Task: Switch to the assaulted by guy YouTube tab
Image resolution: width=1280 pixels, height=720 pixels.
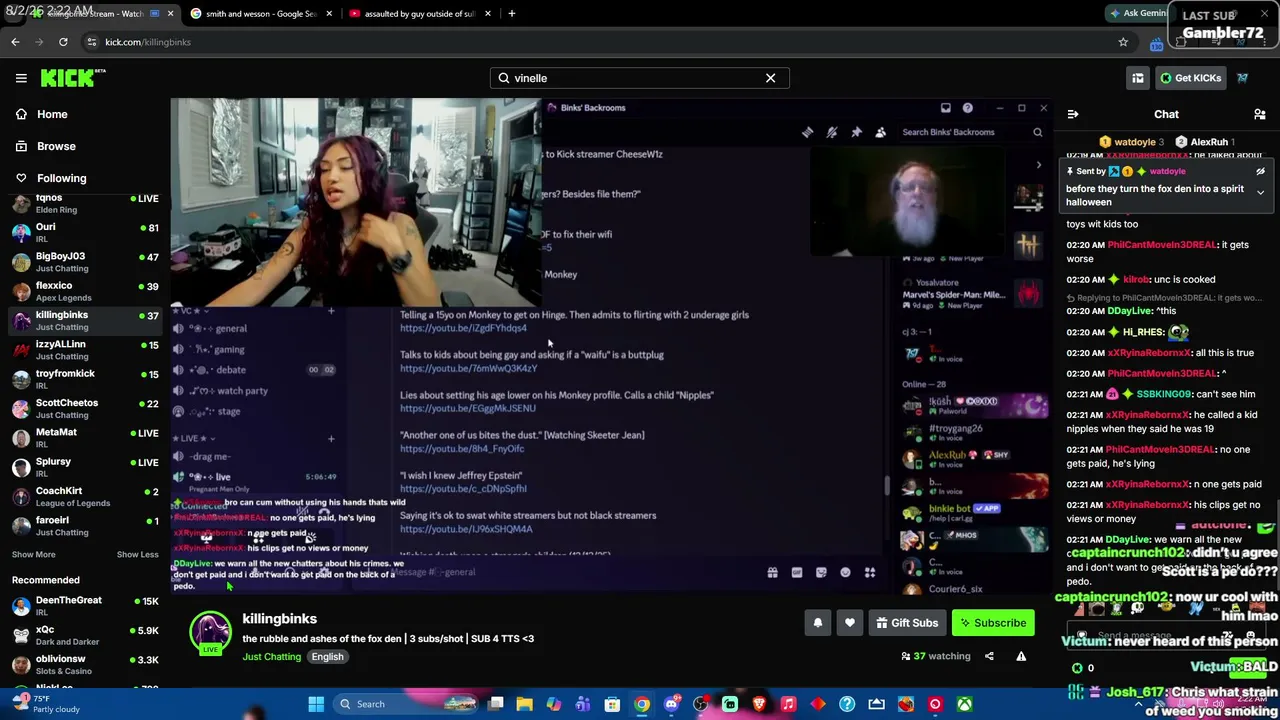Action: point(420,14)
